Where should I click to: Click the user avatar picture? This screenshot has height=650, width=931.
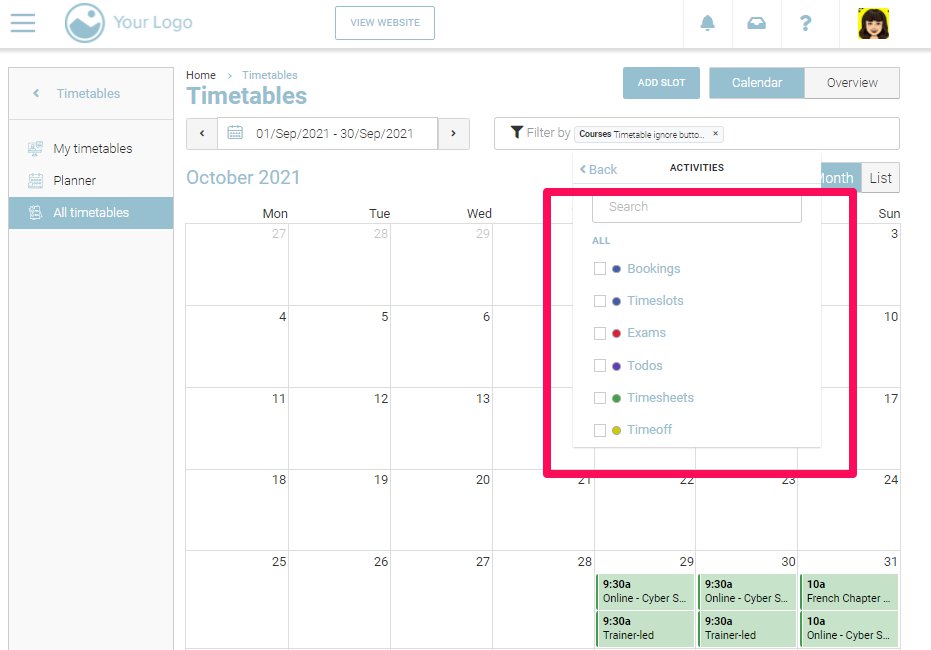tap(874, 23)
